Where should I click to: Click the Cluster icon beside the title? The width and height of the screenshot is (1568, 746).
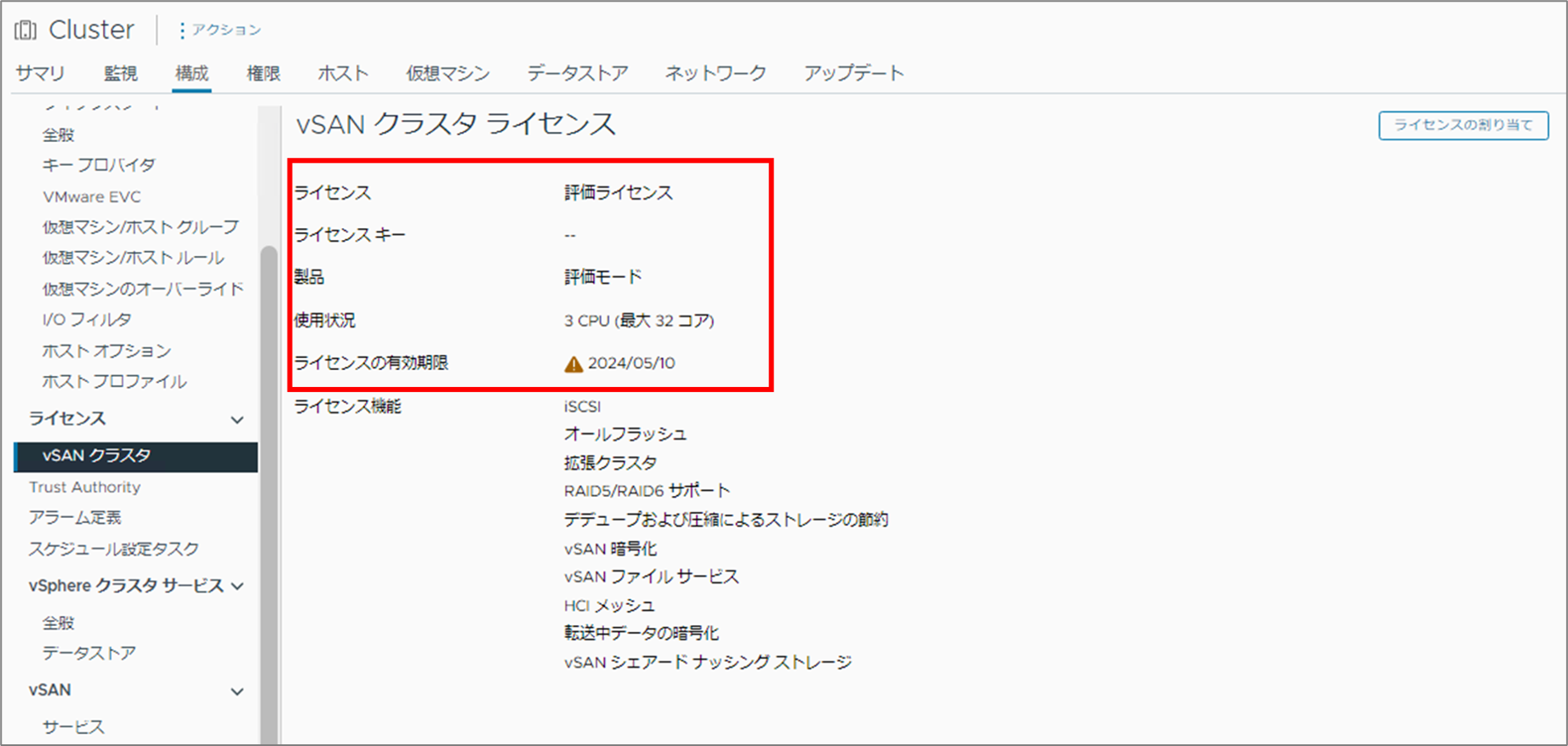coord(26,30)
